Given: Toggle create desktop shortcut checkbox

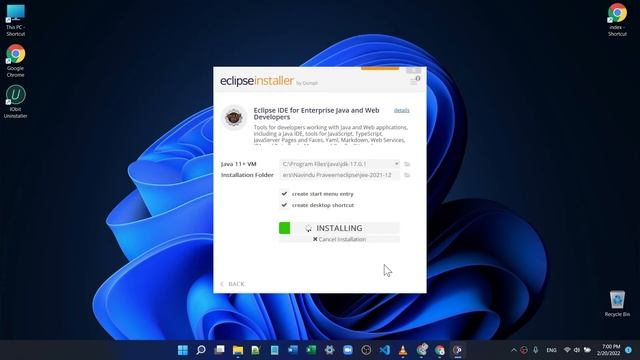Looking at the screenshot, I should [x=284, y=205].
